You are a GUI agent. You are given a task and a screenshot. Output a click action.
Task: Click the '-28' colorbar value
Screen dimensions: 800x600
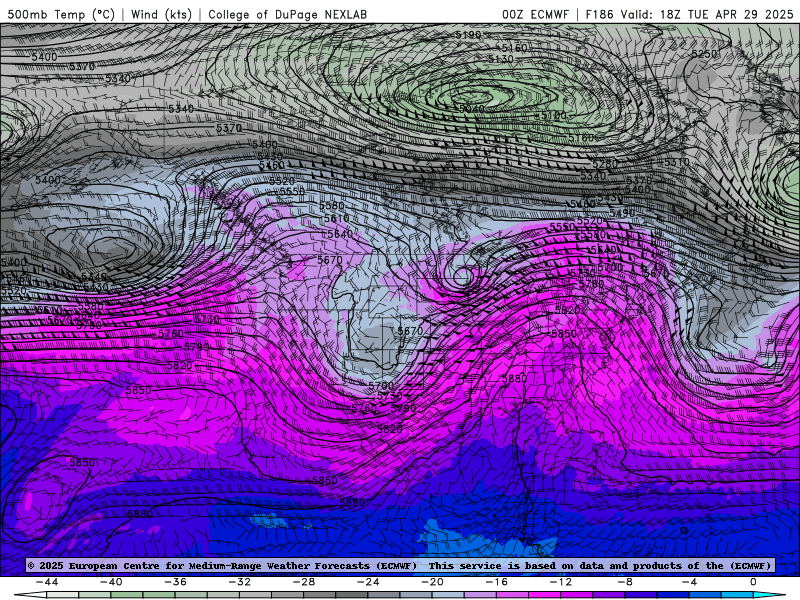304,582
